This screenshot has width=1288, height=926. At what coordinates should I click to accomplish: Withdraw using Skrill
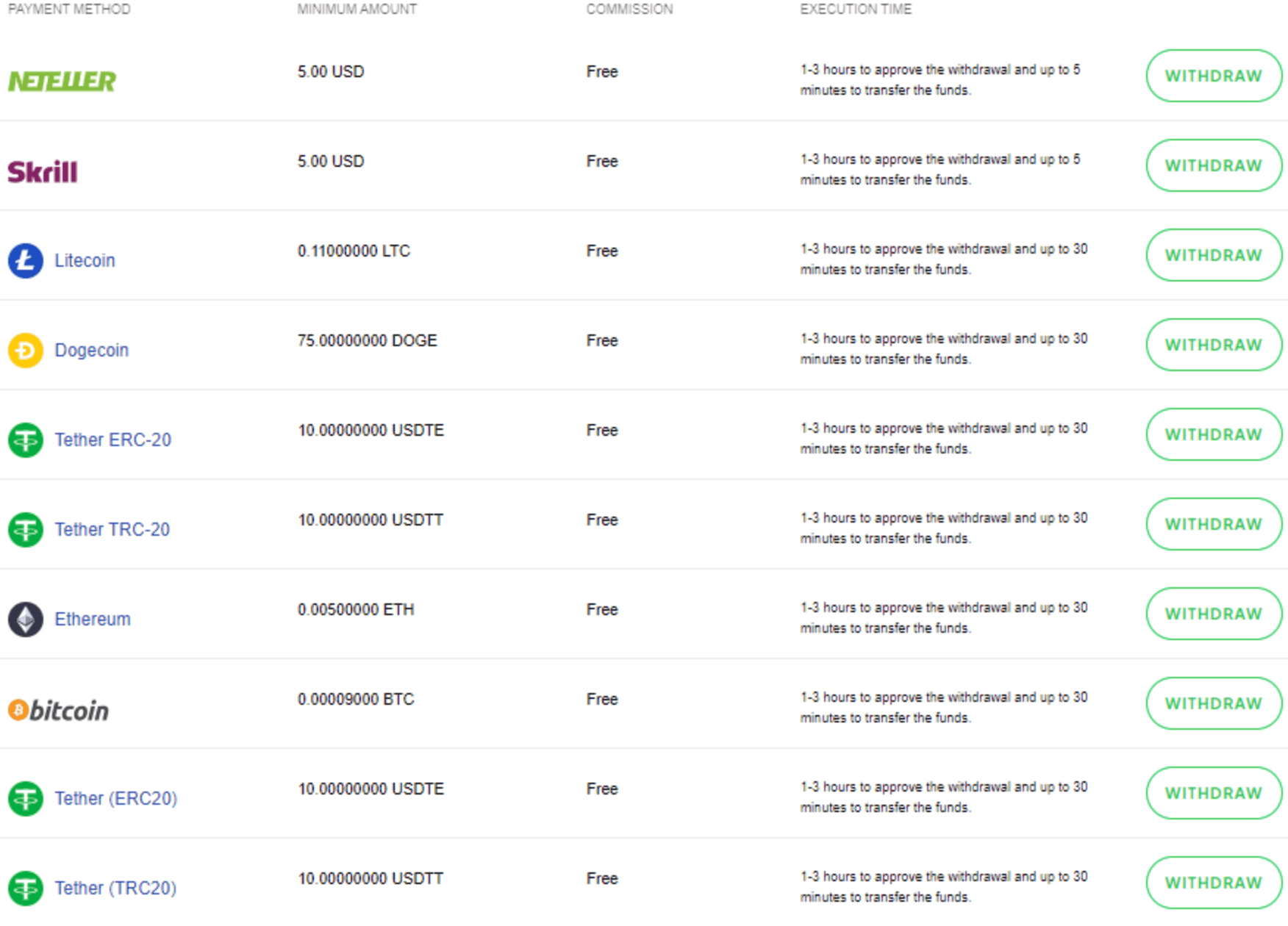click(1213, 165)
